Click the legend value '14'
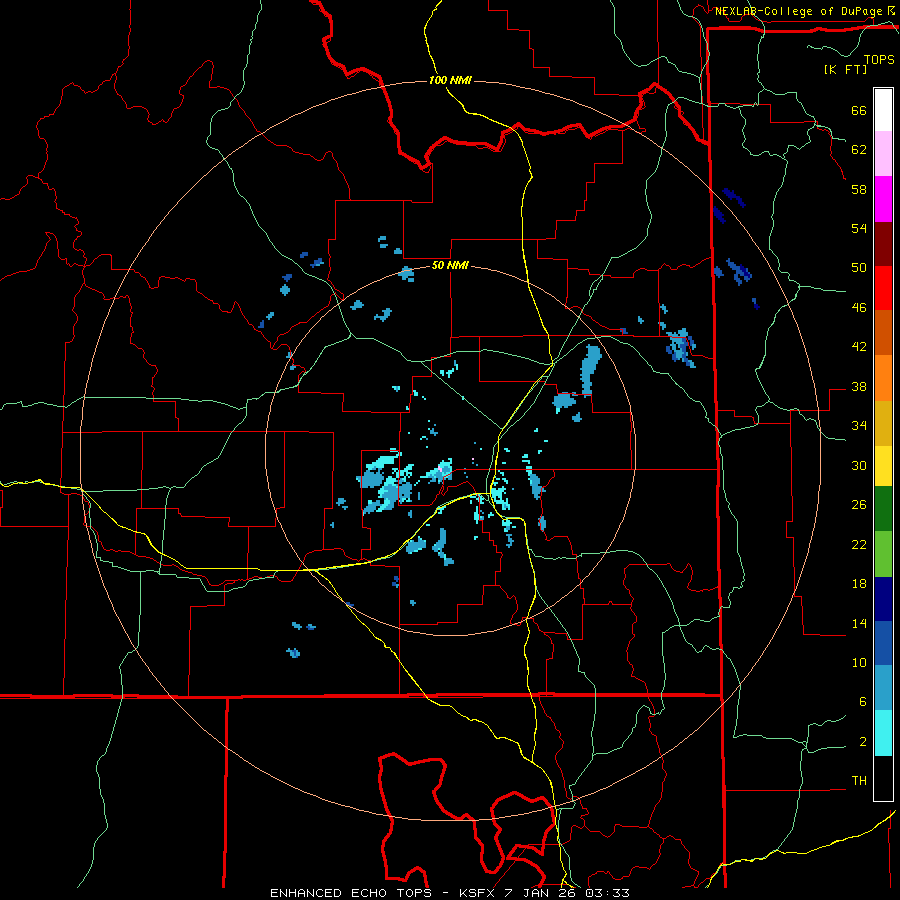 point(859,623)
